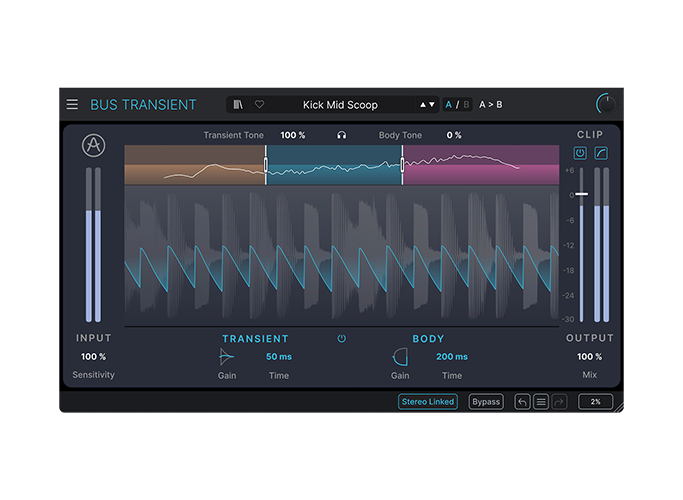Select the soft clip curve icon
Screen dimensions: 683x500
[601, 153]
